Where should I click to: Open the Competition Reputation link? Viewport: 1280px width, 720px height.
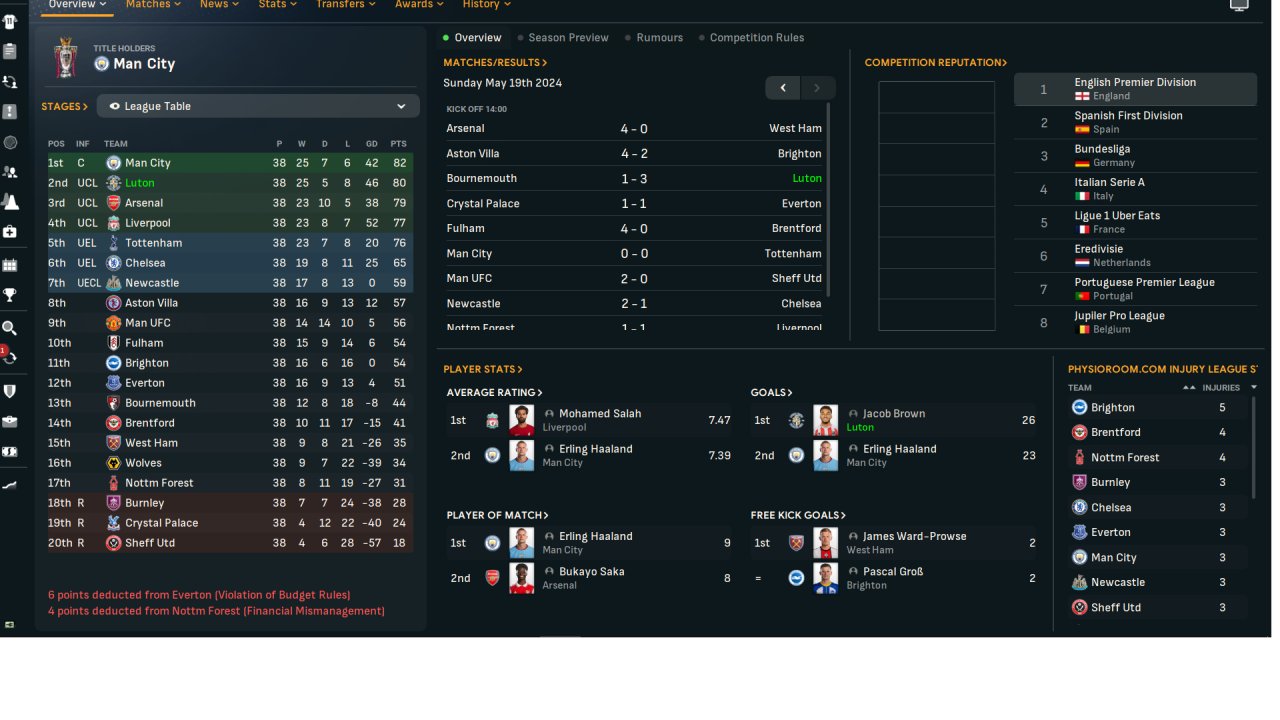(x=936, y=63)
